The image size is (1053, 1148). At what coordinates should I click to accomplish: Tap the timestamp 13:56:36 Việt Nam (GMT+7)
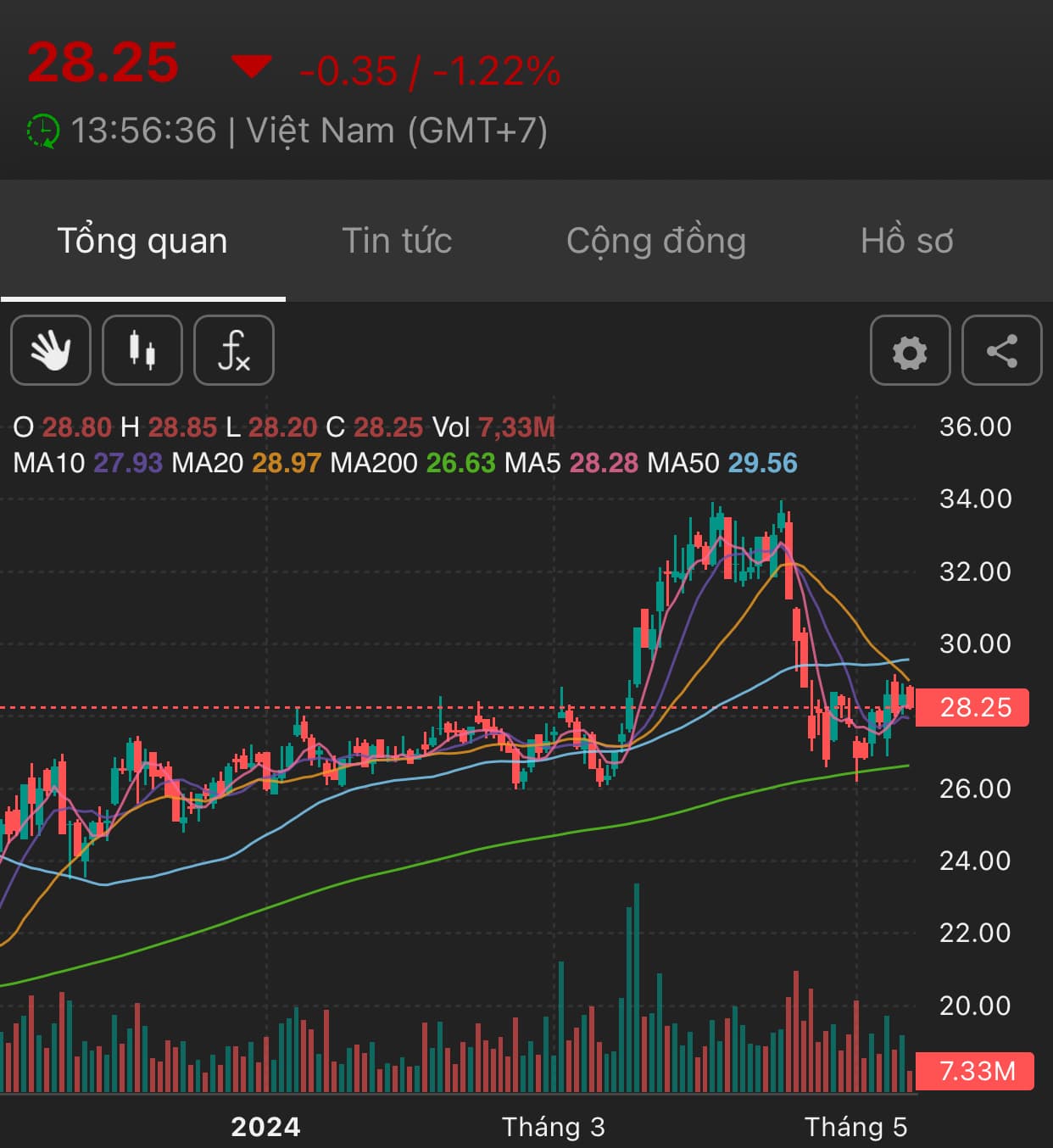tap(309, 131)
